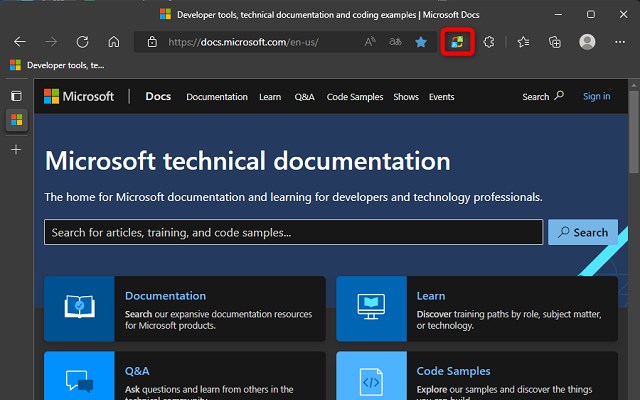Reload the page with refresh icon
The height and width of the screenshot is (400, 640).
[82, 42]
